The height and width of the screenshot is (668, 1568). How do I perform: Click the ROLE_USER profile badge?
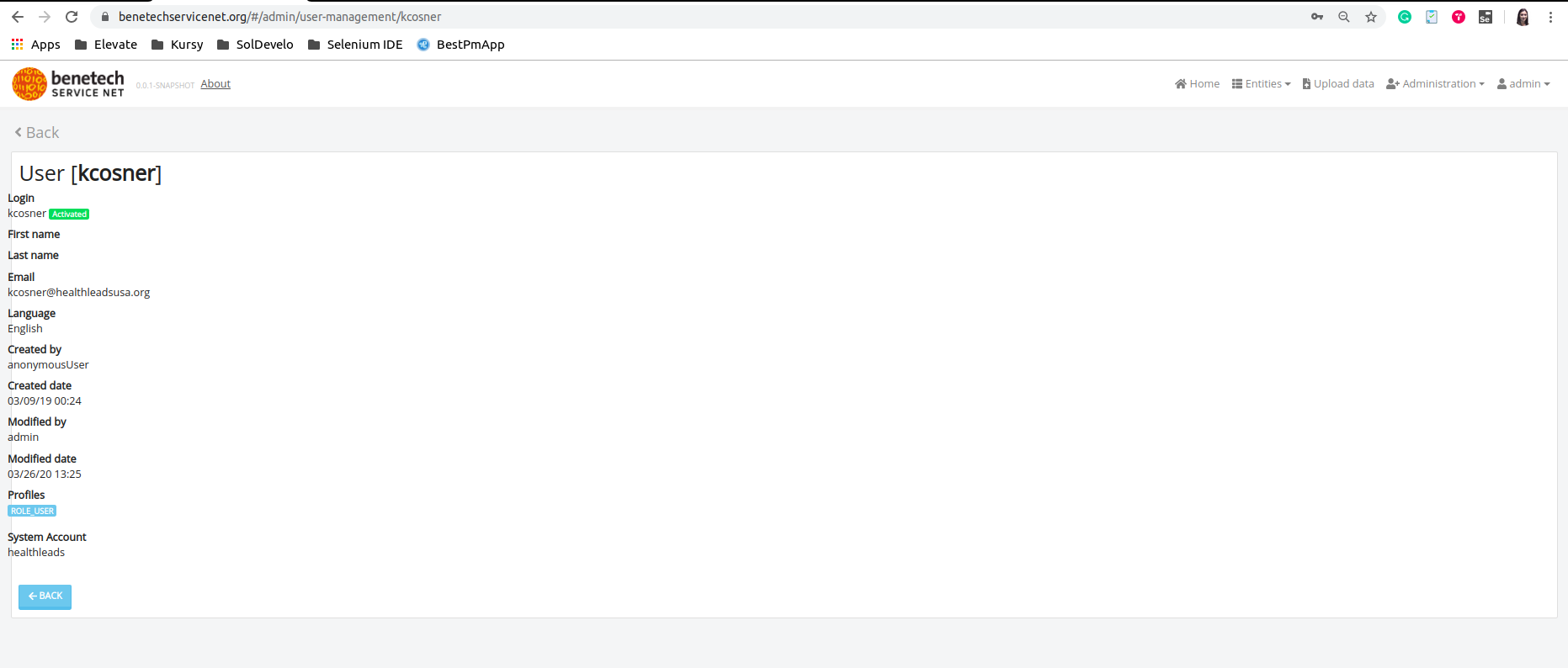pyautogui.click(x=32, y=511)
